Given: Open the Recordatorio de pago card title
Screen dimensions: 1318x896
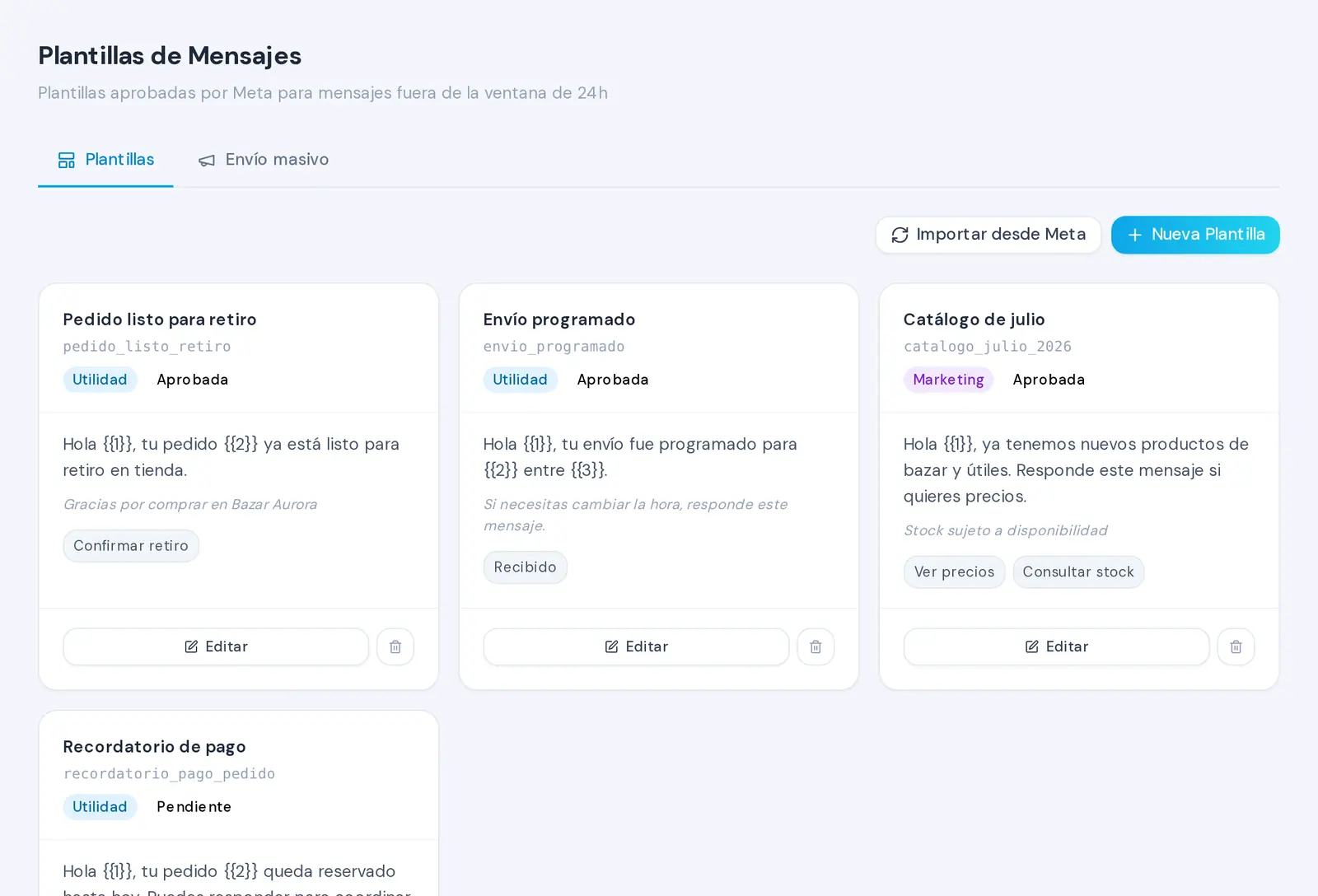Looking at the screenshot, I should tap(155, 747).
